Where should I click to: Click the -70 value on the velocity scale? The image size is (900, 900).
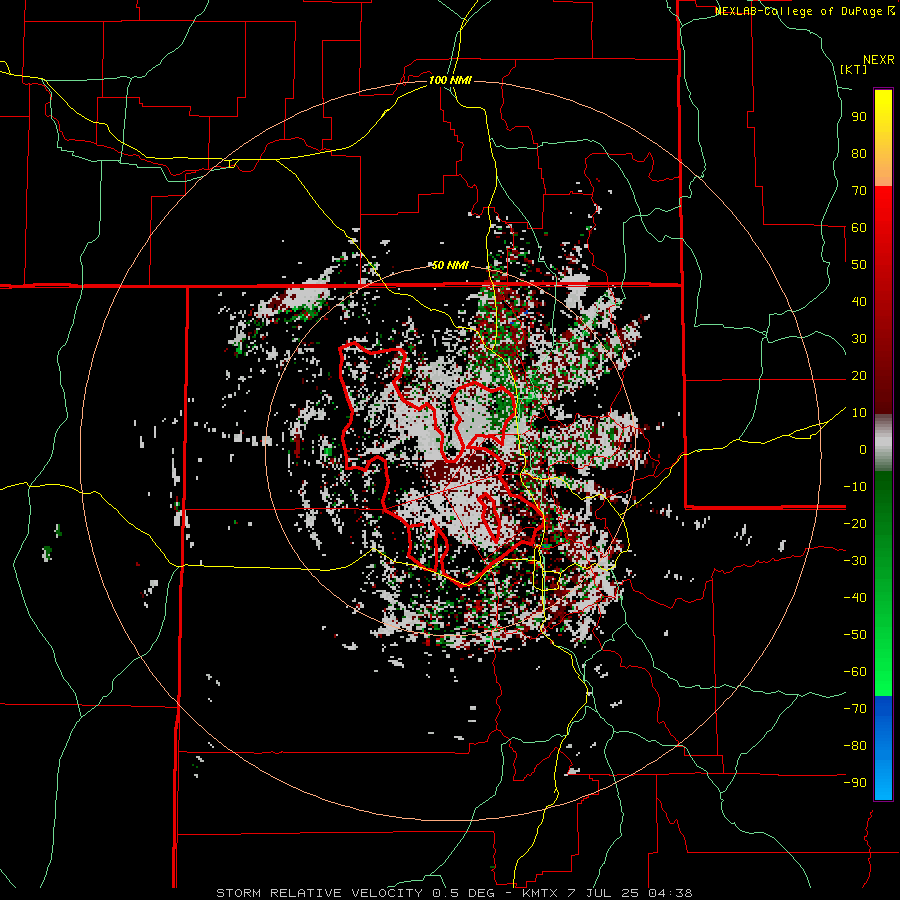click(855, 708)
